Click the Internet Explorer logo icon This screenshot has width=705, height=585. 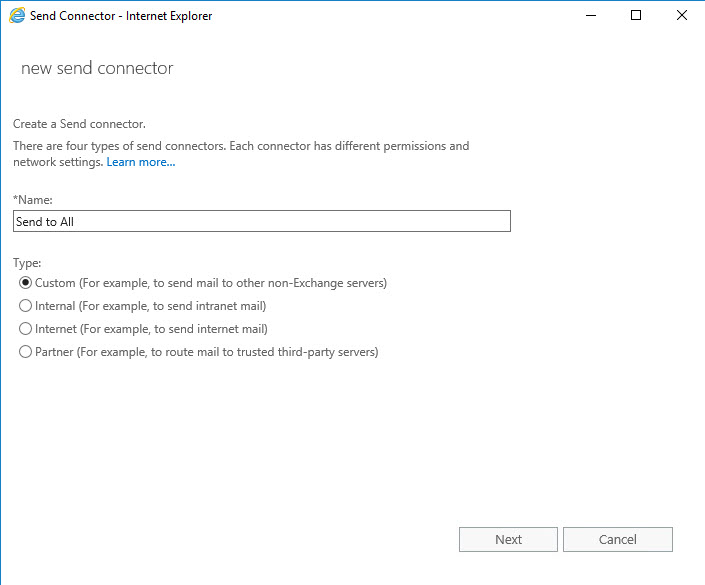pos(17,16)
